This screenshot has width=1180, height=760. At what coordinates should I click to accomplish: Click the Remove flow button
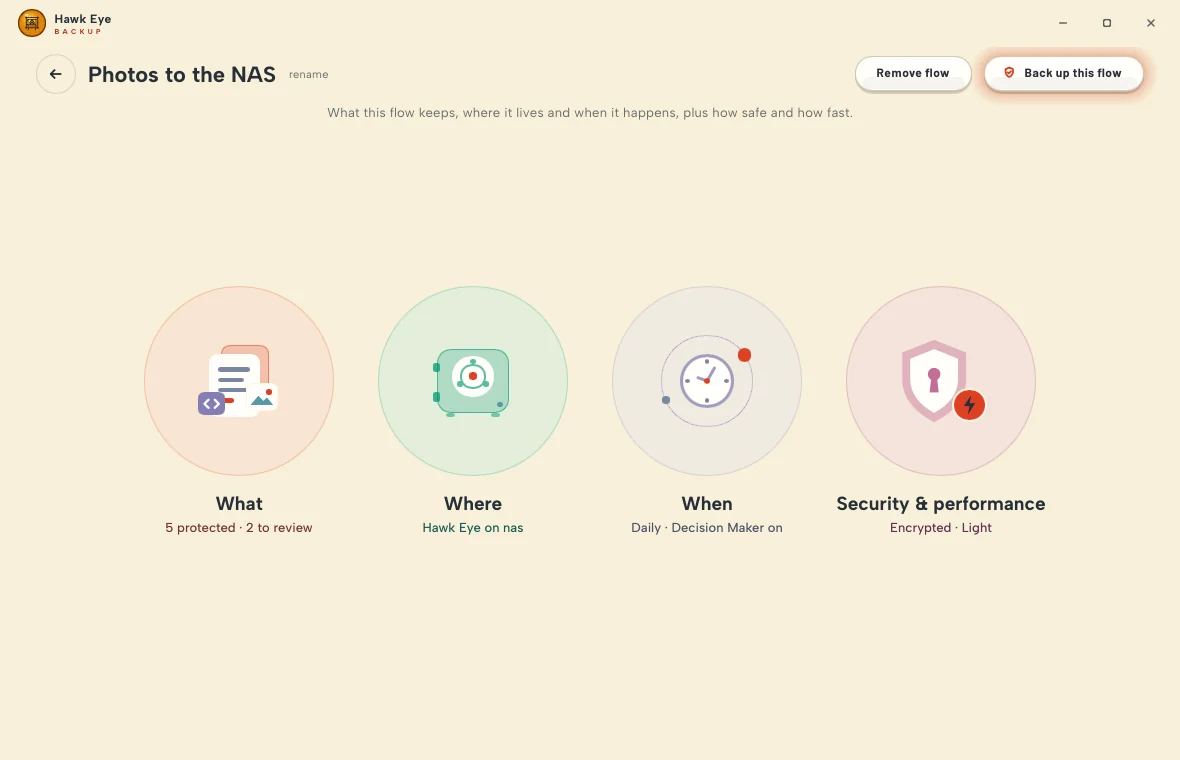click(913, 73)
